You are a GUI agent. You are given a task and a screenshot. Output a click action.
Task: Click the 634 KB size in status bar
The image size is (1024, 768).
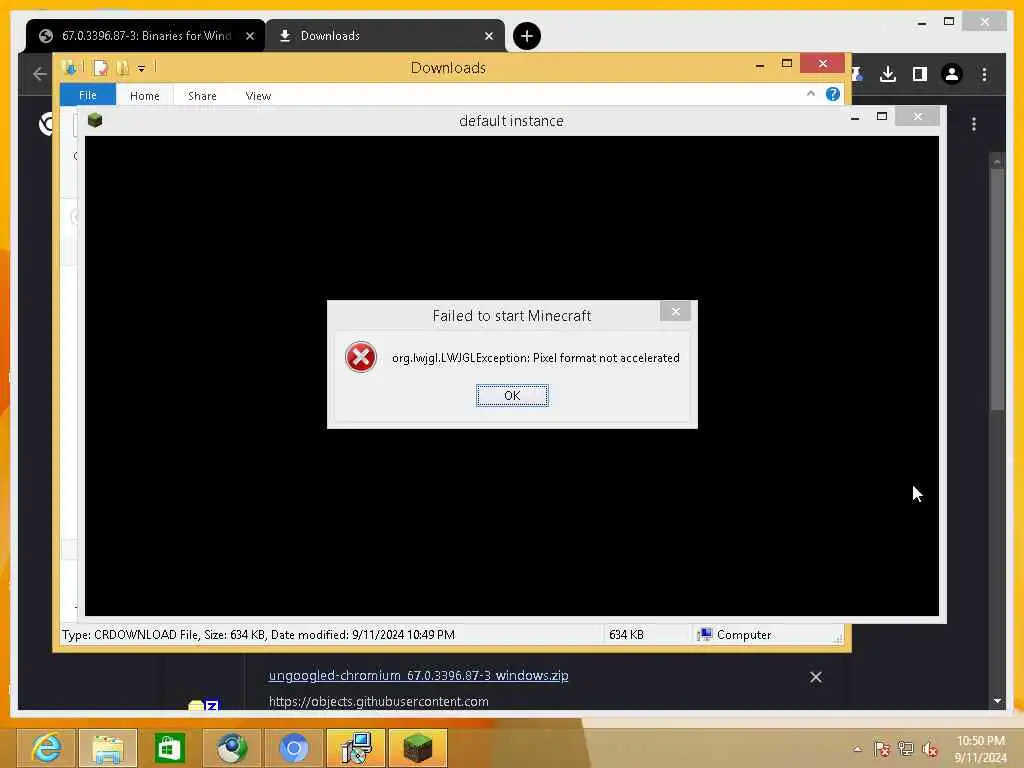626,634
